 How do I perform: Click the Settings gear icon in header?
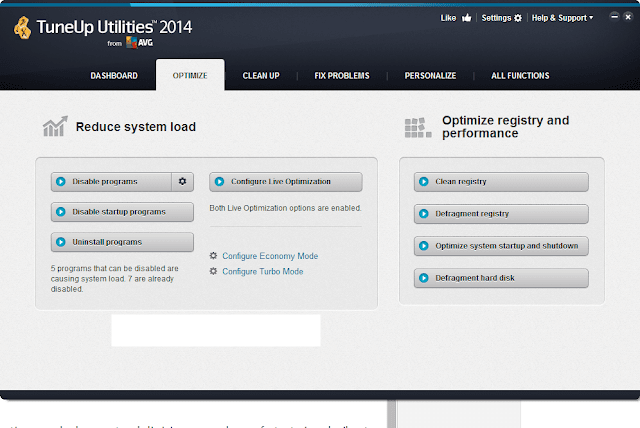518,18
